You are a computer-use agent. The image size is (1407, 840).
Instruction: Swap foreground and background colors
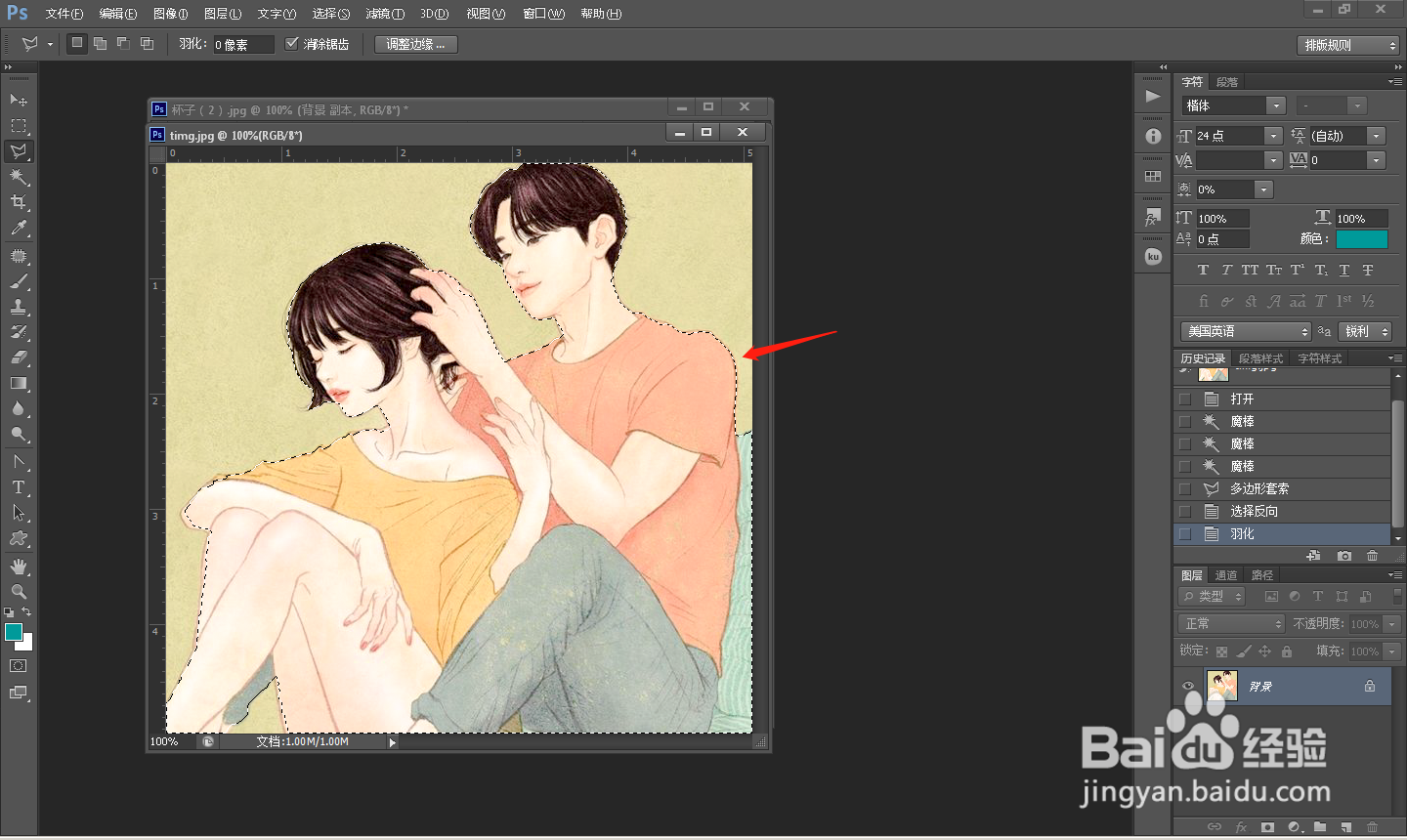(27, 611)
